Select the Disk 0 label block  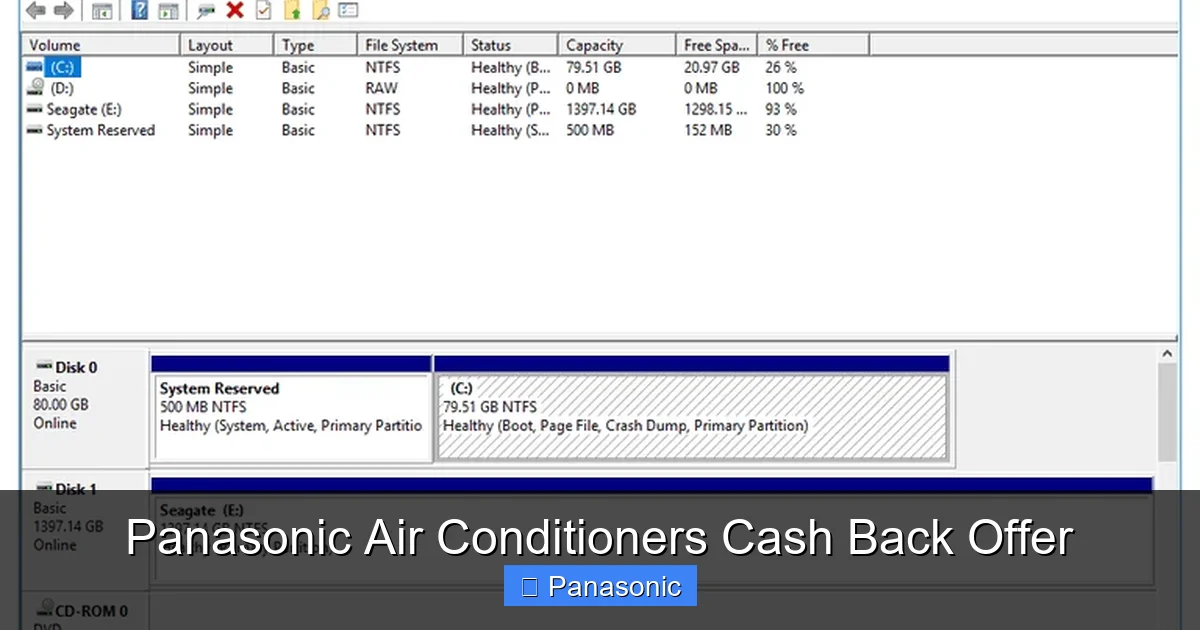[x=86, y=409]
